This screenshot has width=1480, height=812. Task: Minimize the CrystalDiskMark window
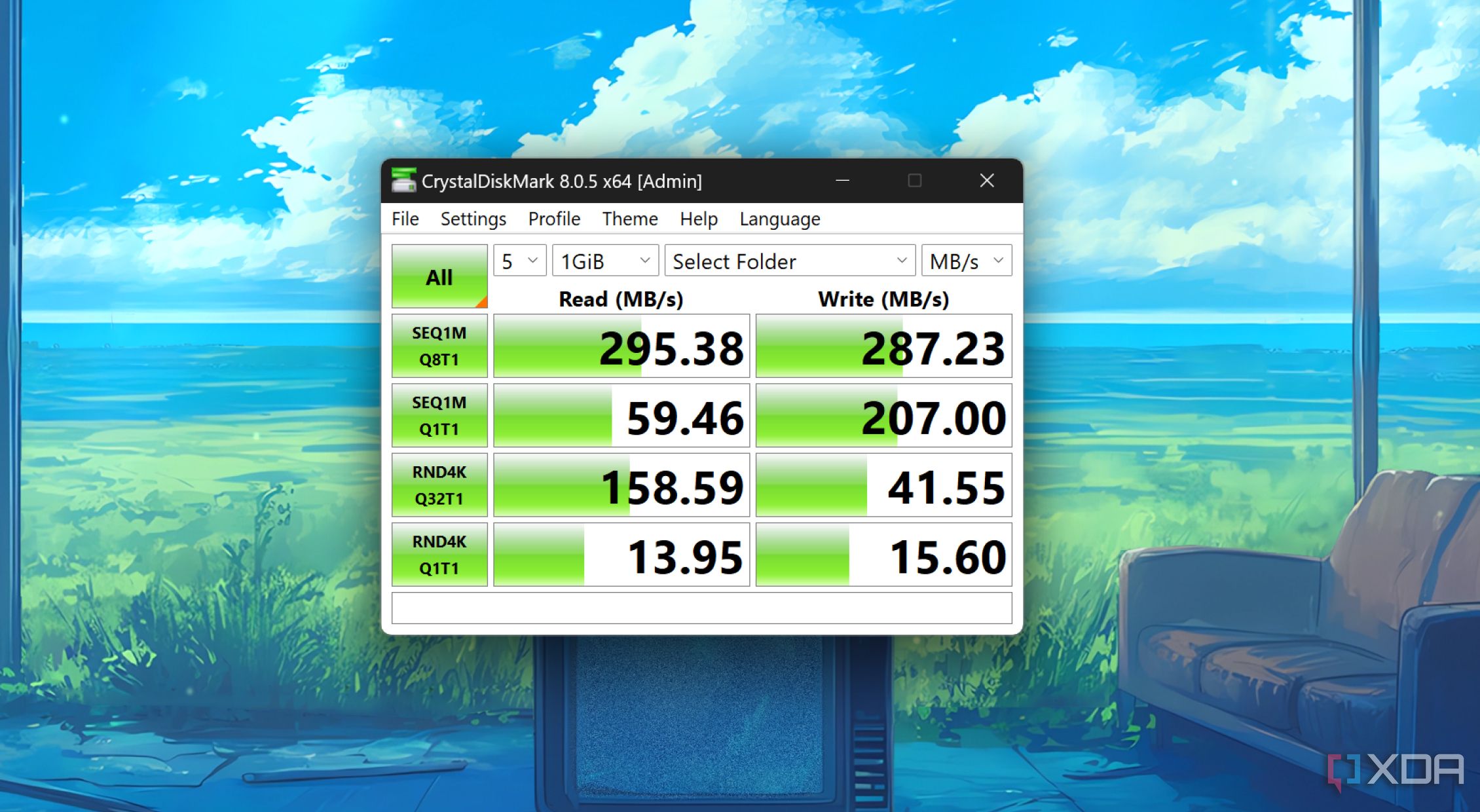tap(842, 181)
